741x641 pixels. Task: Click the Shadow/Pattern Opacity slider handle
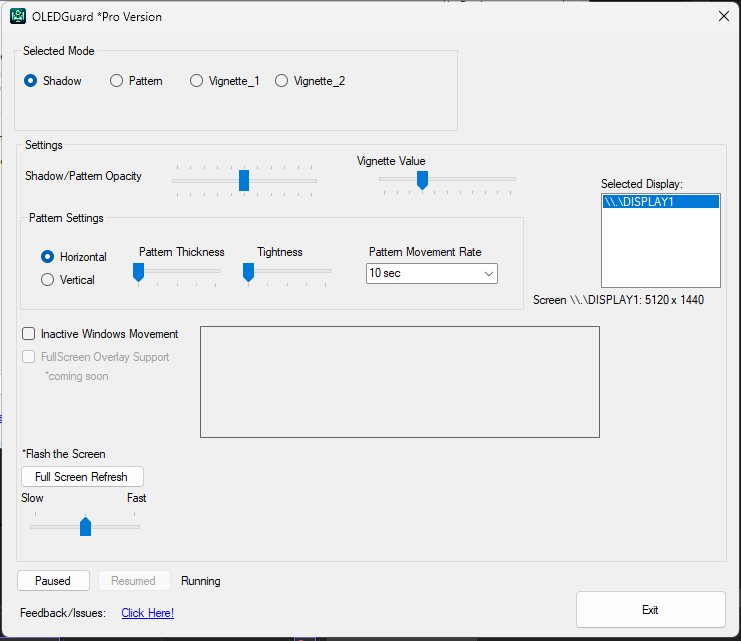[244, 181]
